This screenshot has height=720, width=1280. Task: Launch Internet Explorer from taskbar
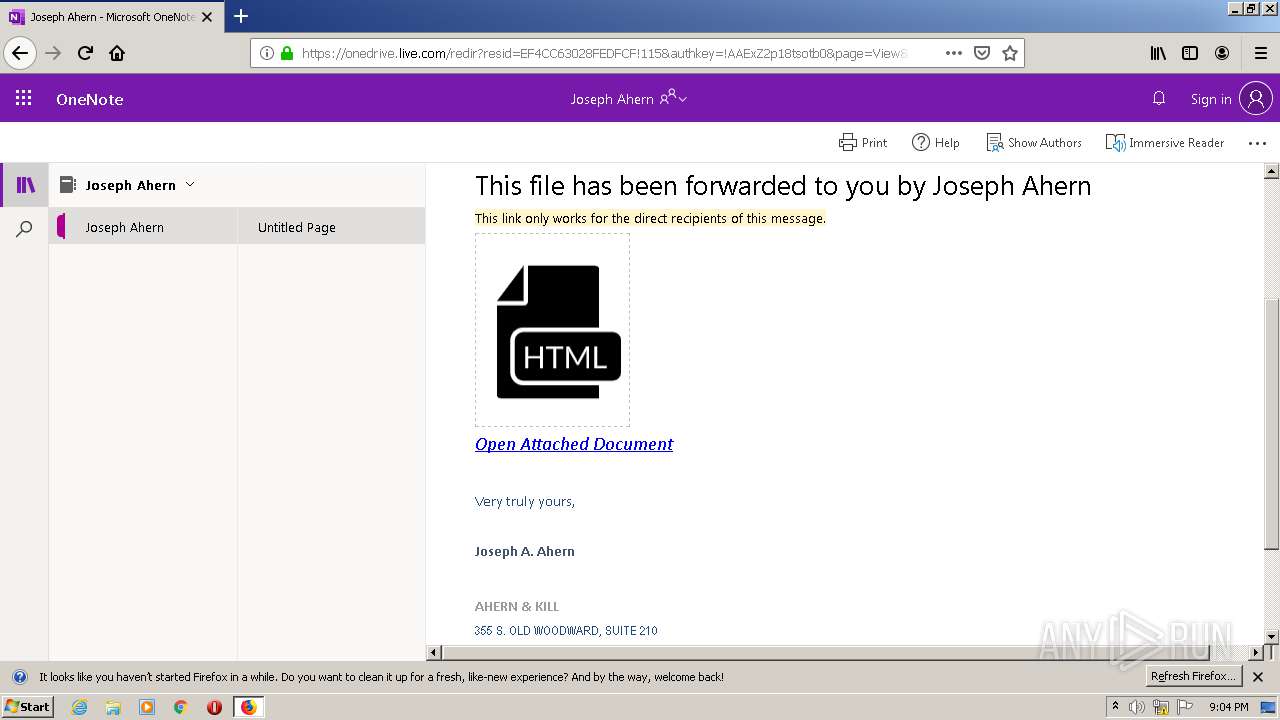coord(79,707)
